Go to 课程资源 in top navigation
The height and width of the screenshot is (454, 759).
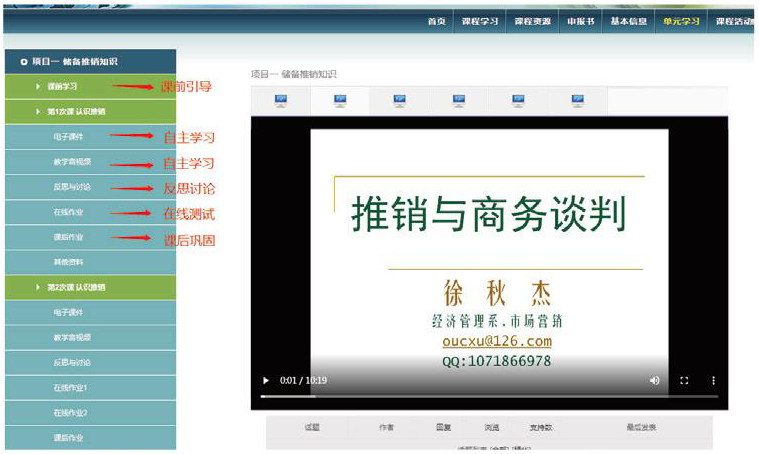click(532, 21)
